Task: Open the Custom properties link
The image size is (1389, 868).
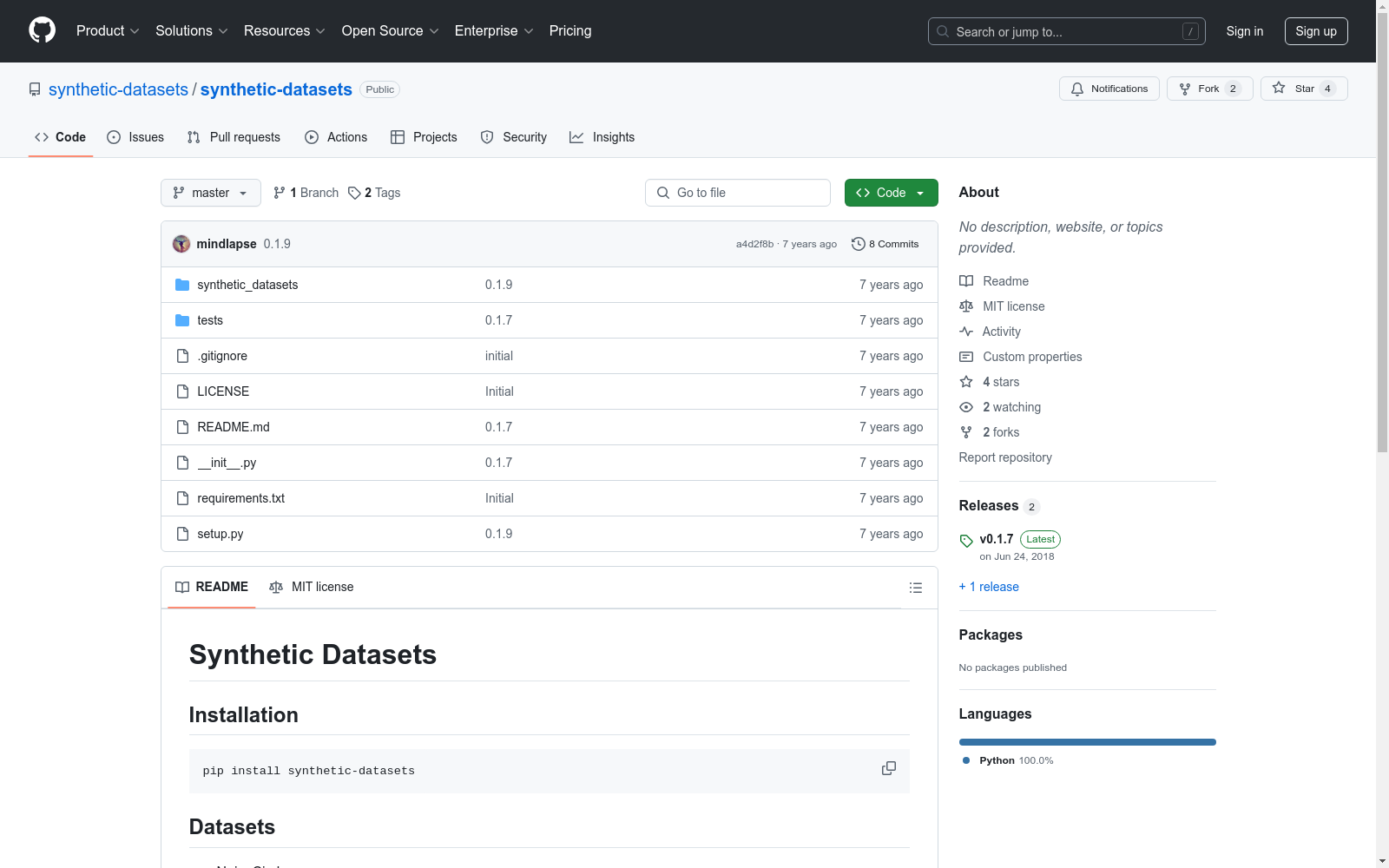Action: click(1021, 357)
